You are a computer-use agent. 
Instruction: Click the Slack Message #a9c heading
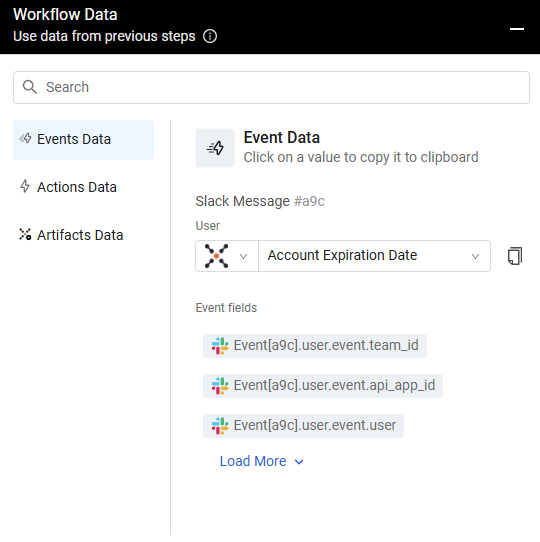click(260, 201)
